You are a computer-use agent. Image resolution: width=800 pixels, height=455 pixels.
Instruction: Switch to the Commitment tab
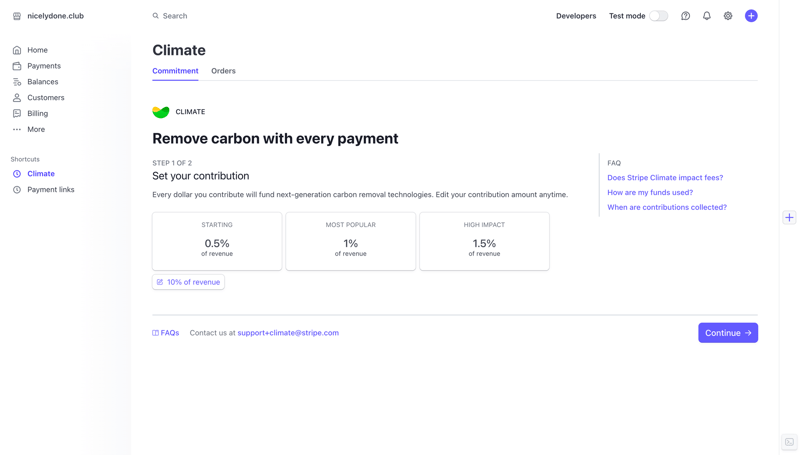[x=175, y=71]
